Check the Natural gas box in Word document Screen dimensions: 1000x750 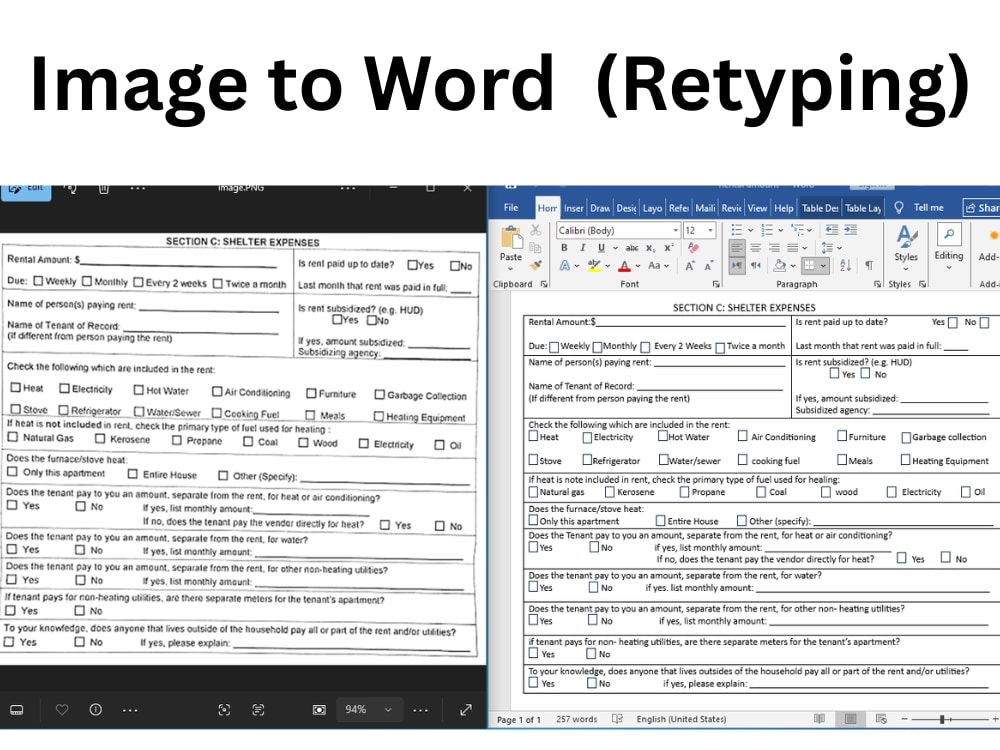(533, 492)
